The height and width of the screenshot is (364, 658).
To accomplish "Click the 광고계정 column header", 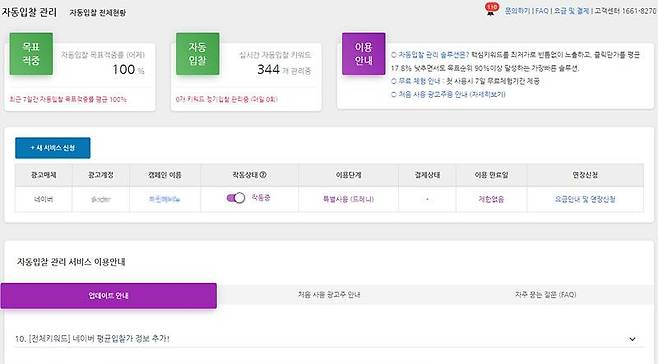I will [x=101, y=175].
